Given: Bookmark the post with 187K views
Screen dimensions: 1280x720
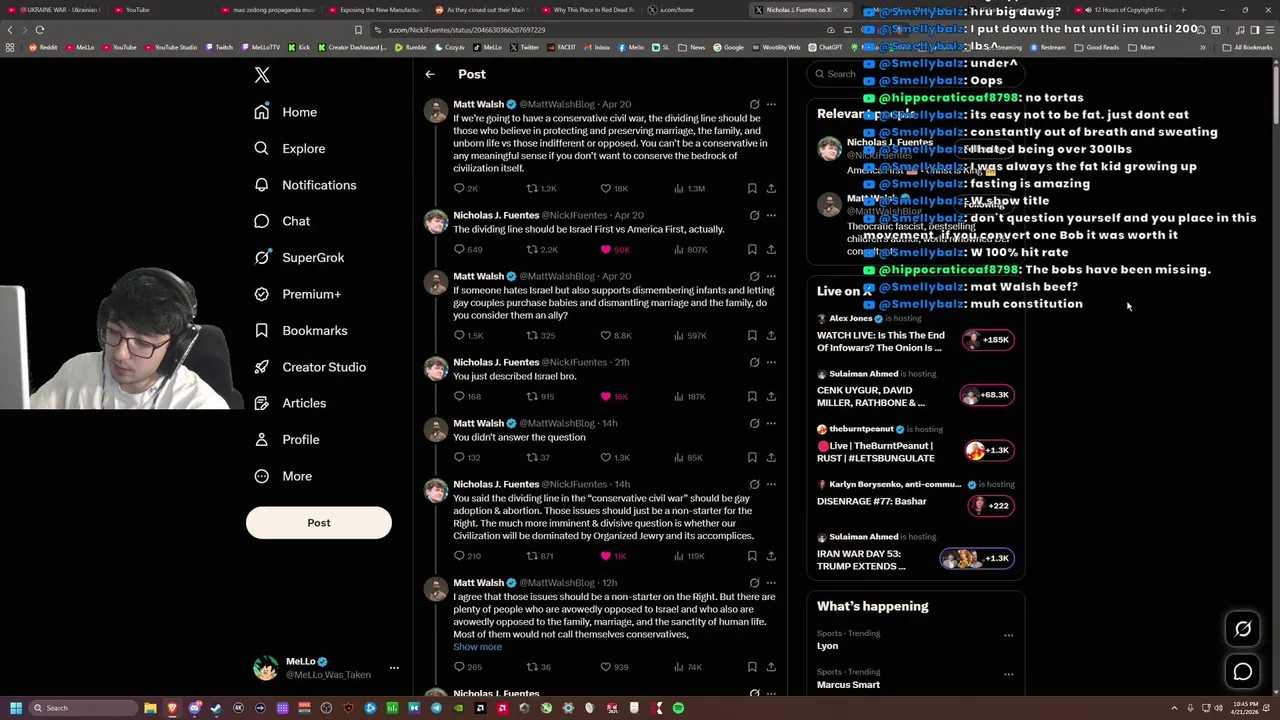Looking at the screenshot, I should point(752,396).
